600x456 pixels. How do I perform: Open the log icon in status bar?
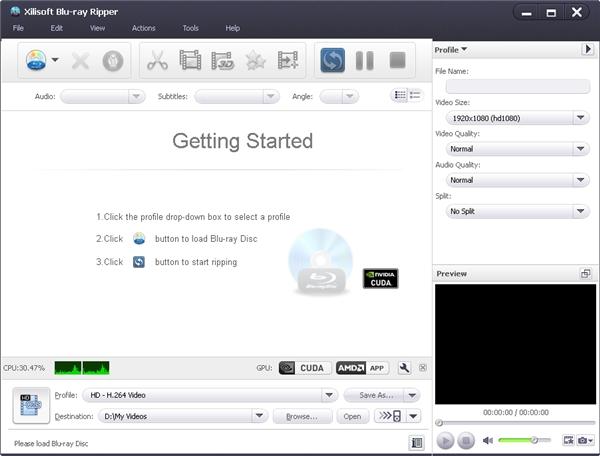(416, 443)
